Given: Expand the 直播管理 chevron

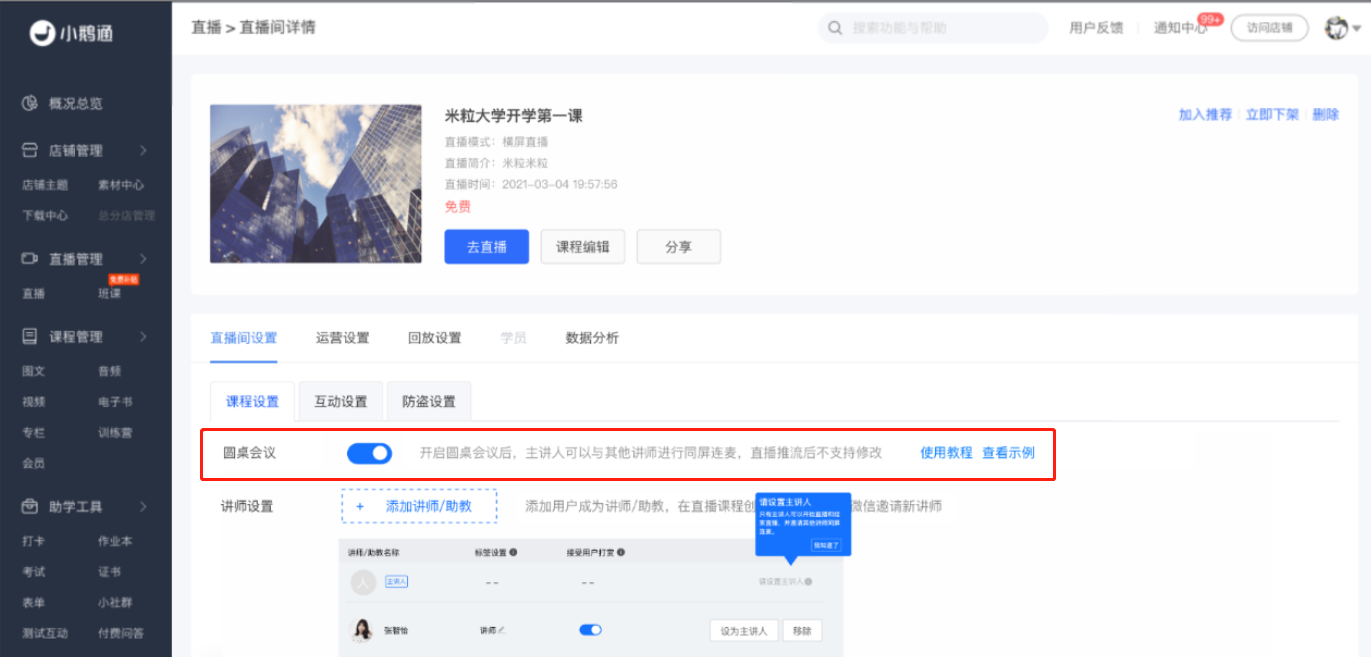Looking at the screenshot, I should pyautogui.click(x=143, y=258).
